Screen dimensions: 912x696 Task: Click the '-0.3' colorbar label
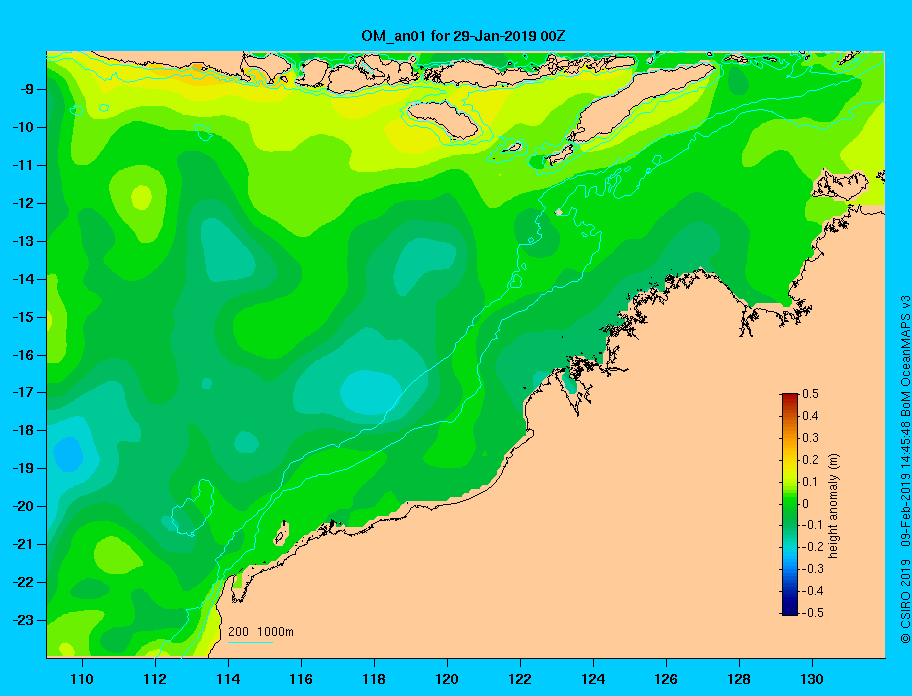click(x=813, y=569)
